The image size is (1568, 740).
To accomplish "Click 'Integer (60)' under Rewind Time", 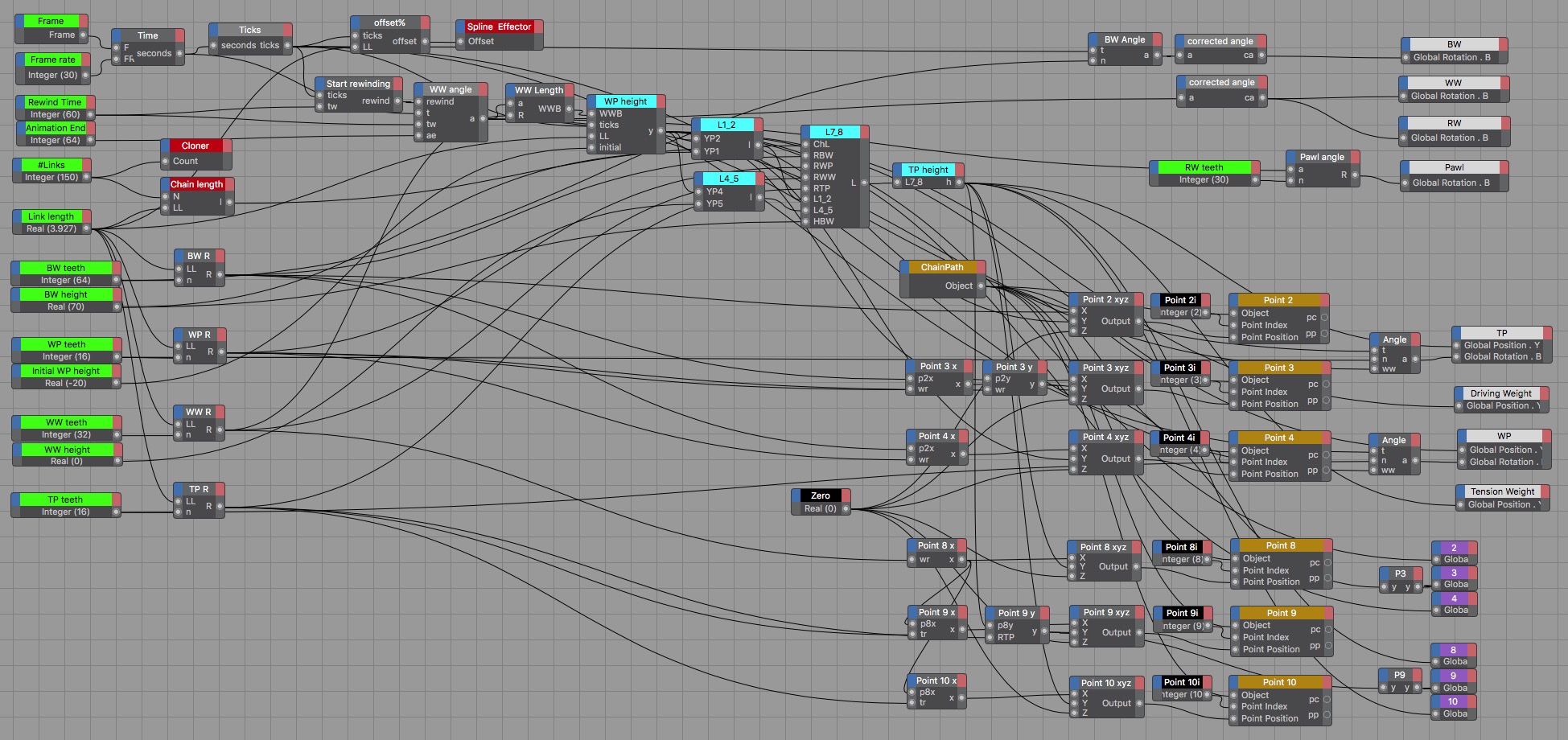I will 54,114.
